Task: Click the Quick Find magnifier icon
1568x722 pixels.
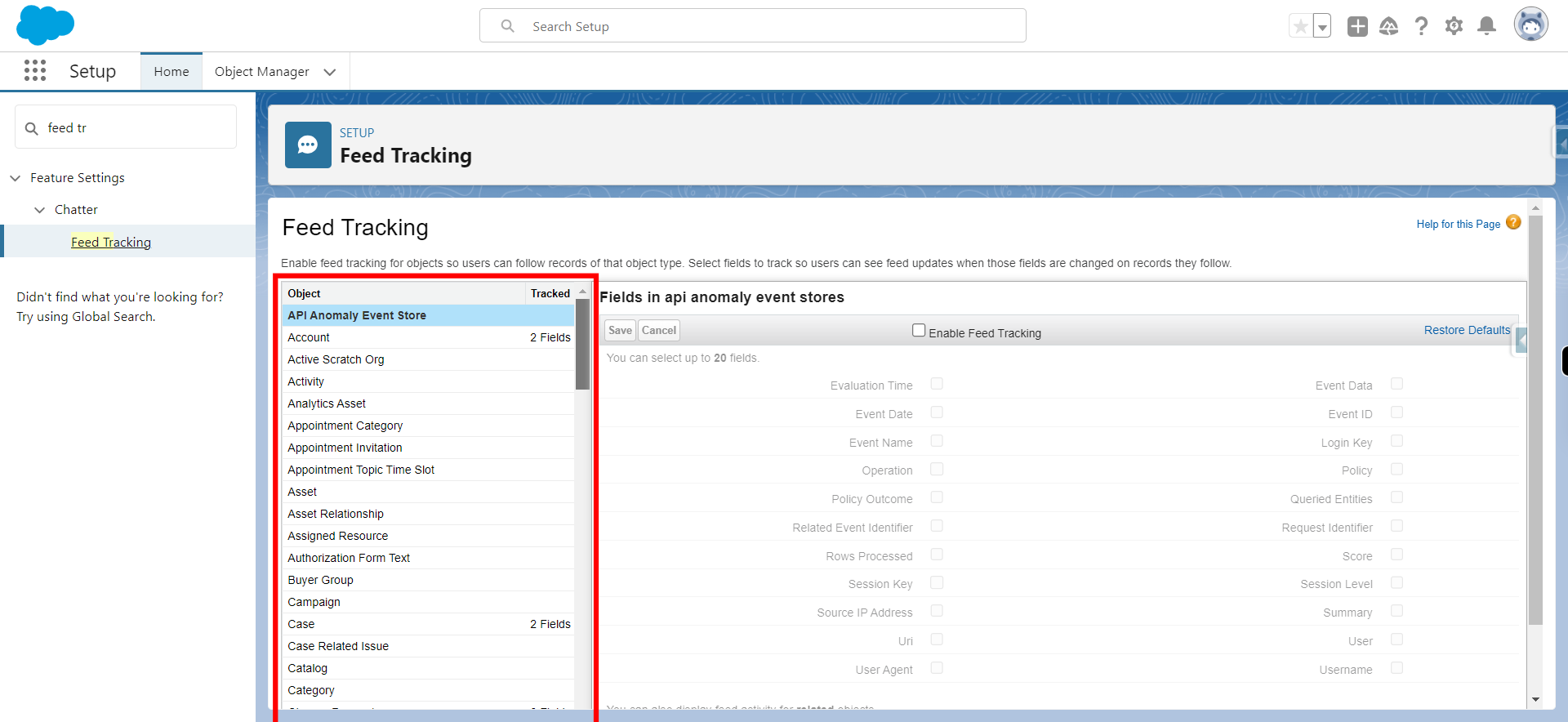Action: click(x=32, y=128)
